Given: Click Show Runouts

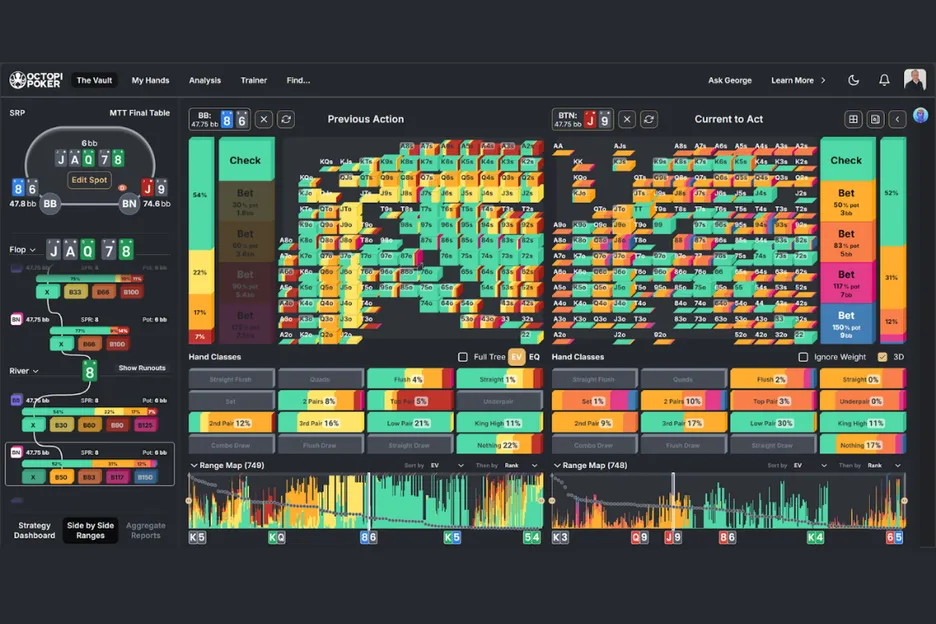Looking at the screenshot, I should coord(141,368).
